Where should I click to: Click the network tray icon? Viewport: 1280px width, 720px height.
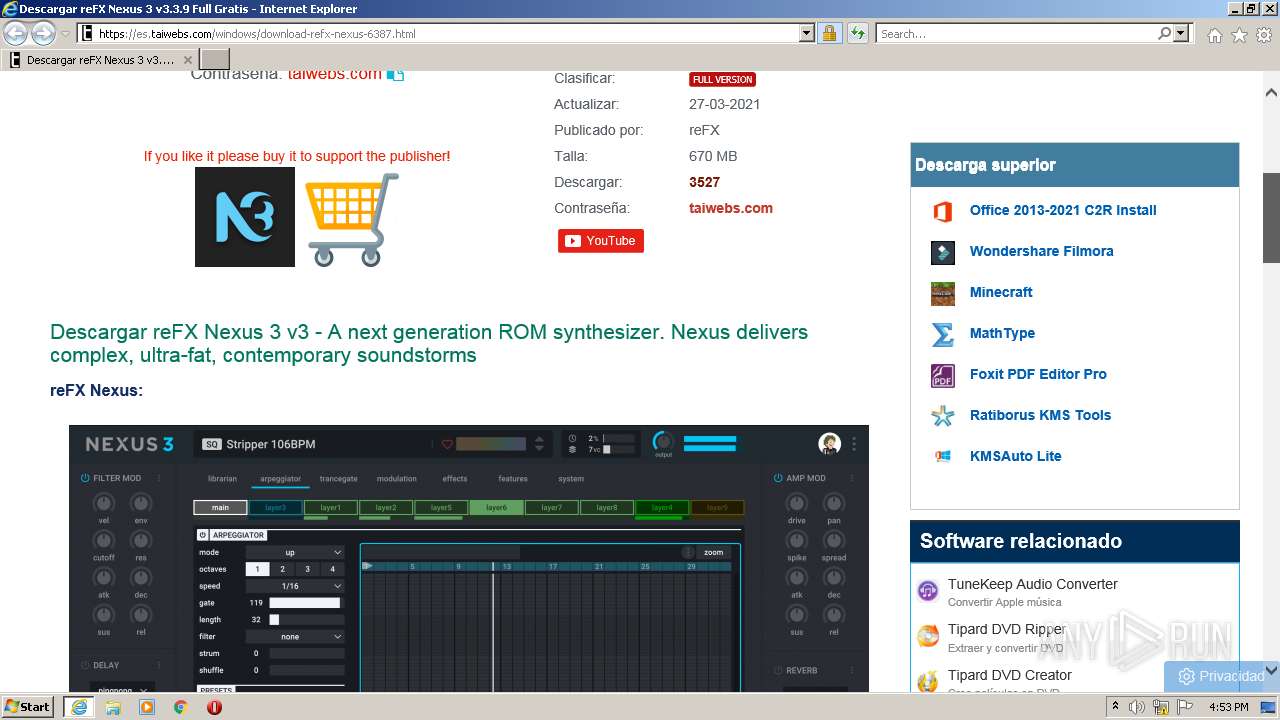pos(1161,707)
